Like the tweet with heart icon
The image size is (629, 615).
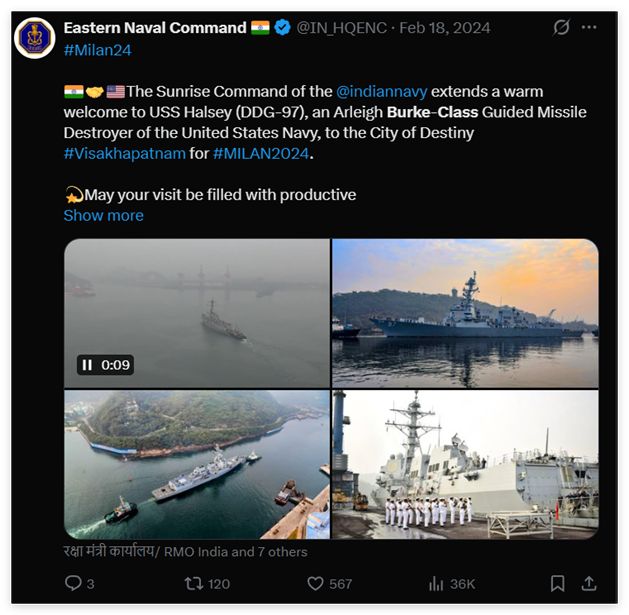point(316,583)
